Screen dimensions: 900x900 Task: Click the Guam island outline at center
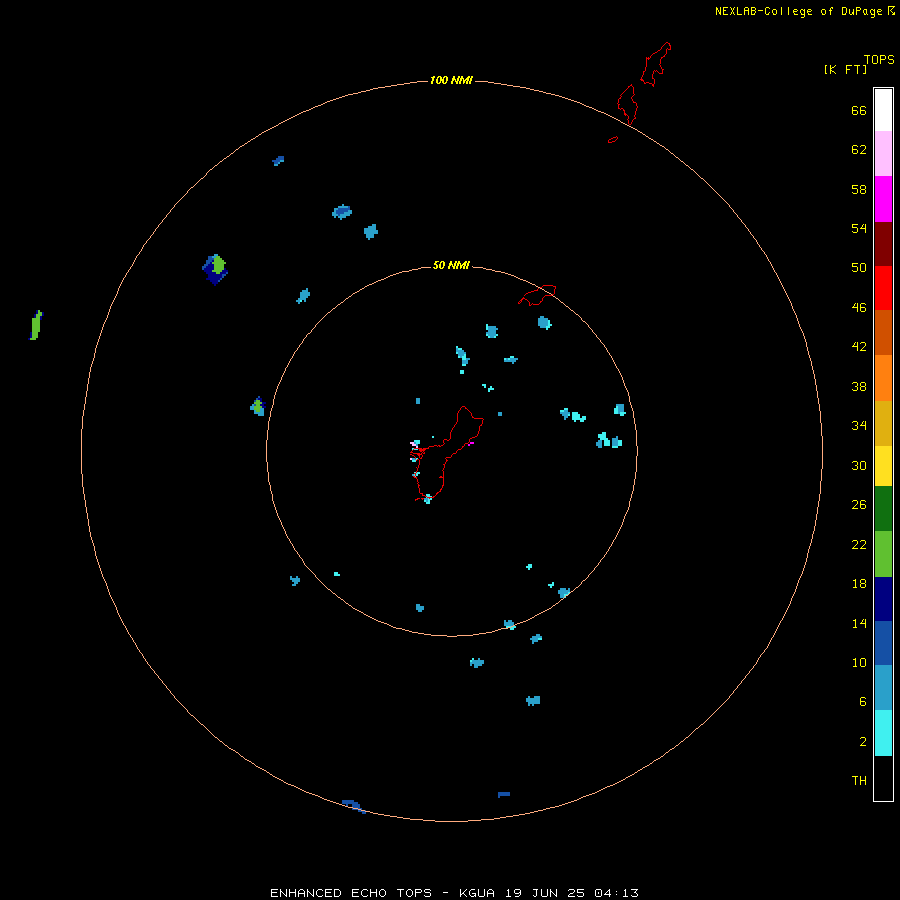click(449, 453)
